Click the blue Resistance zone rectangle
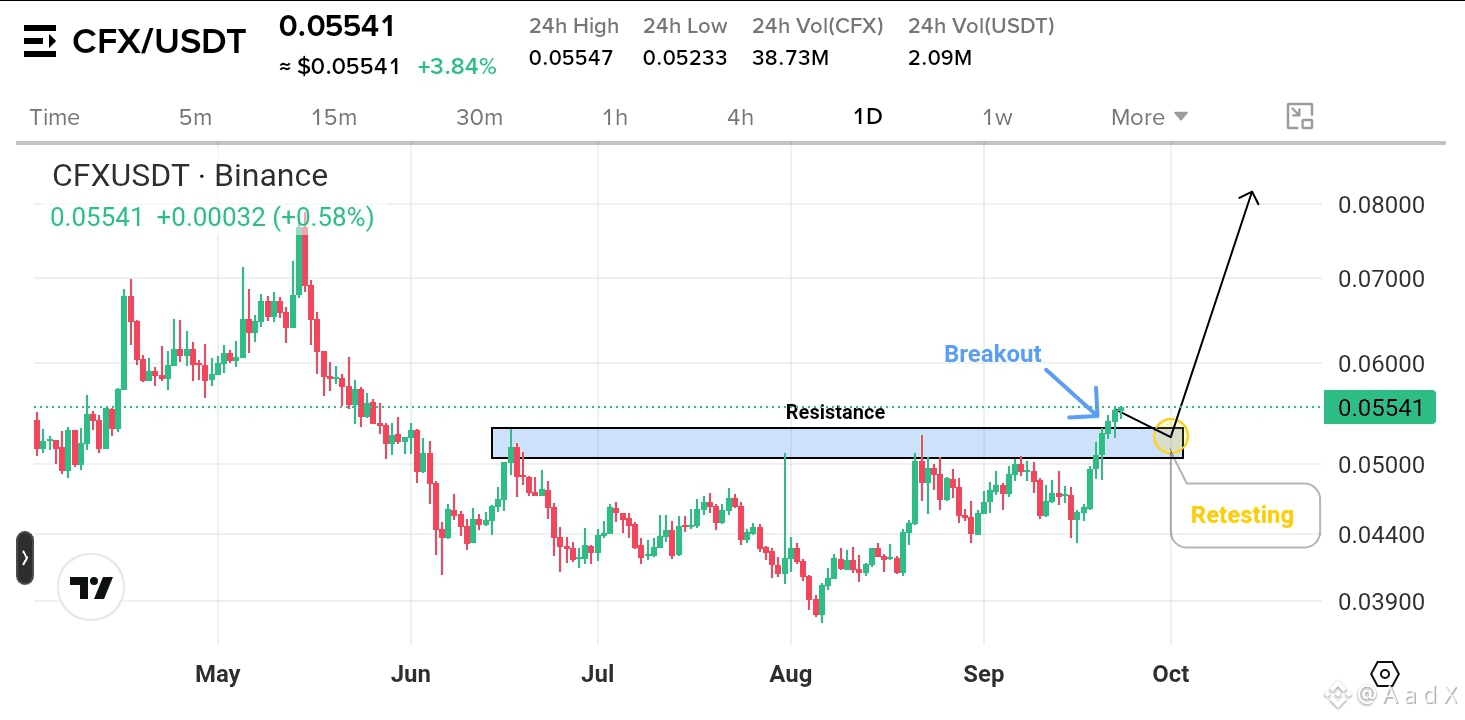 [x=837, y=444]
